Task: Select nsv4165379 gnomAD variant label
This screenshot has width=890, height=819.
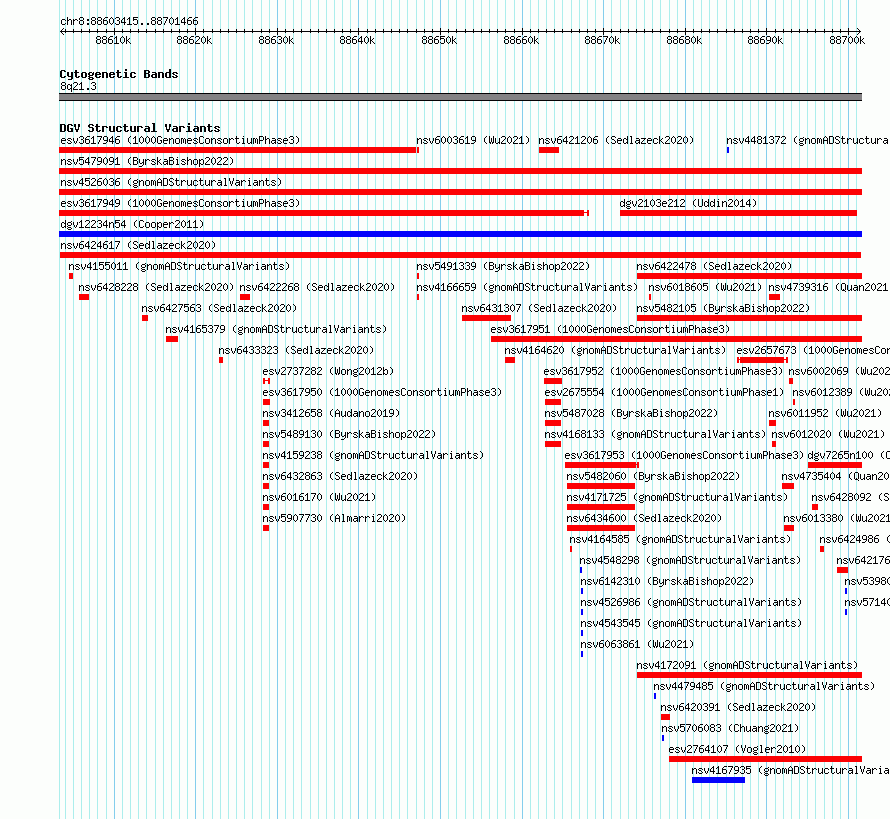Action: point(276,329)
